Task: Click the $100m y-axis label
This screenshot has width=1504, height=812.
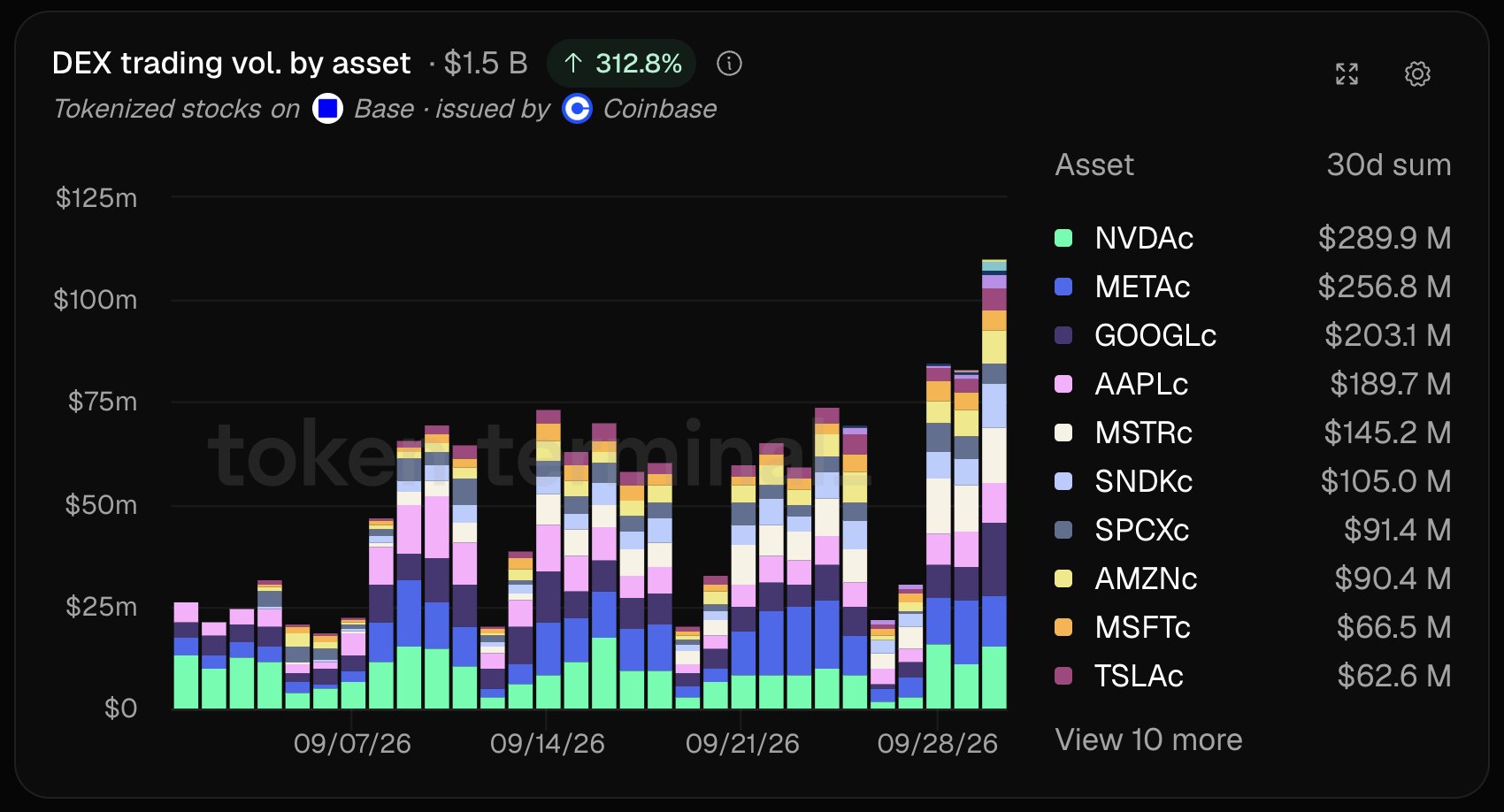Action: (x=96, y=300)
